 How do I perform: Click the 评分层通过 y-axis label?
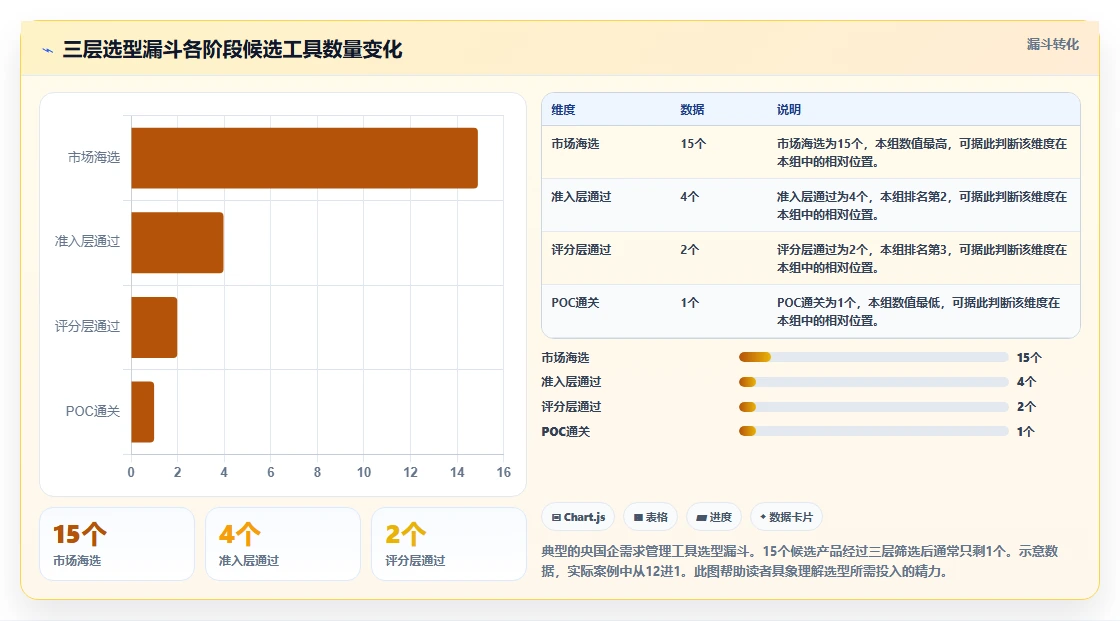87,327
